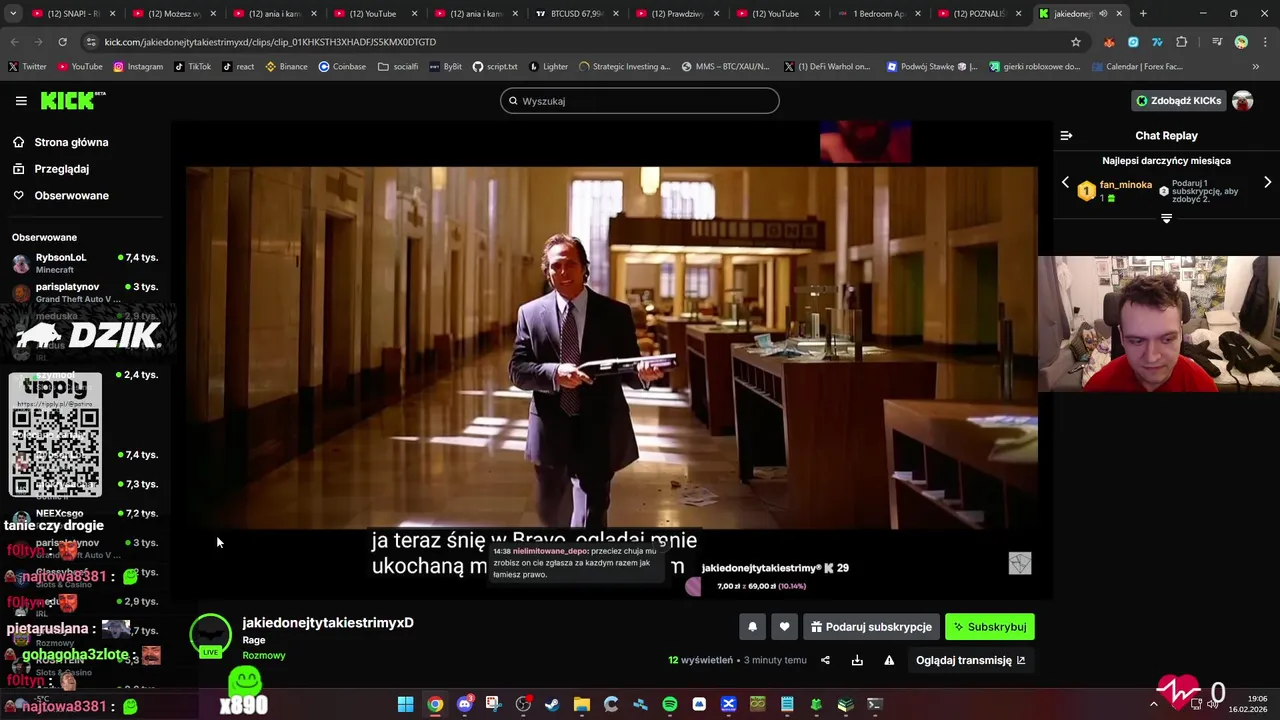Click the streamer avatar with LIVE badge

coord(211,636)
